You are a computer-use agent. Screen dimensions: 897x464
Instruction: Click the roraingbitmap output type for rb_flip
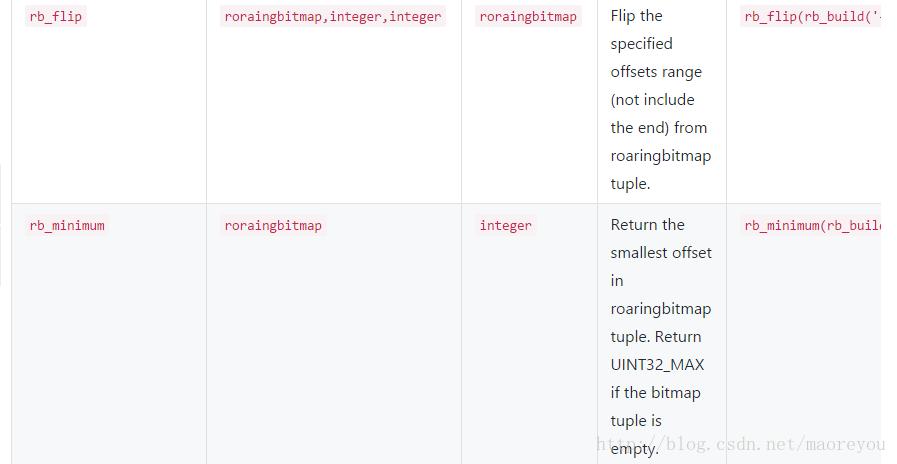point(528,17)
